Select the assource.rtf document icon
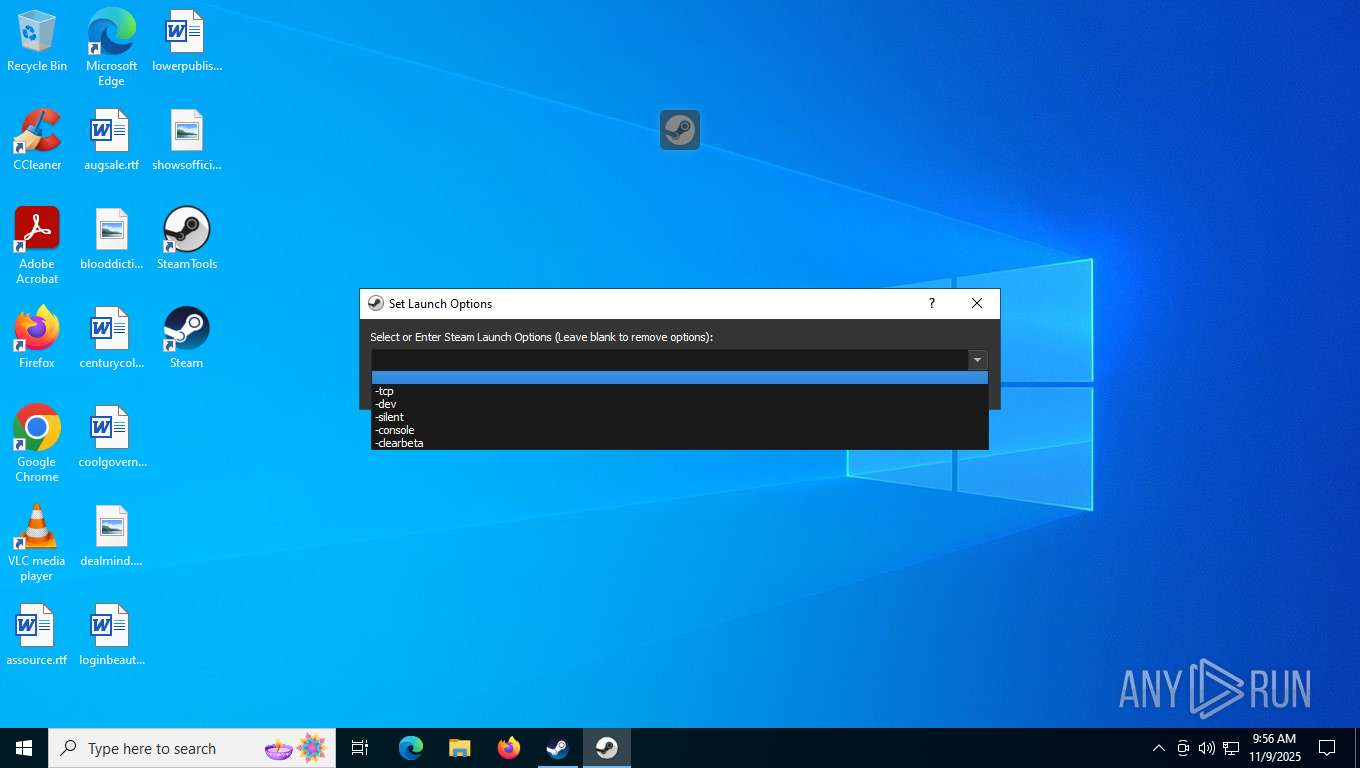This screenshot has width=1360, height=768. click(37, 635)
